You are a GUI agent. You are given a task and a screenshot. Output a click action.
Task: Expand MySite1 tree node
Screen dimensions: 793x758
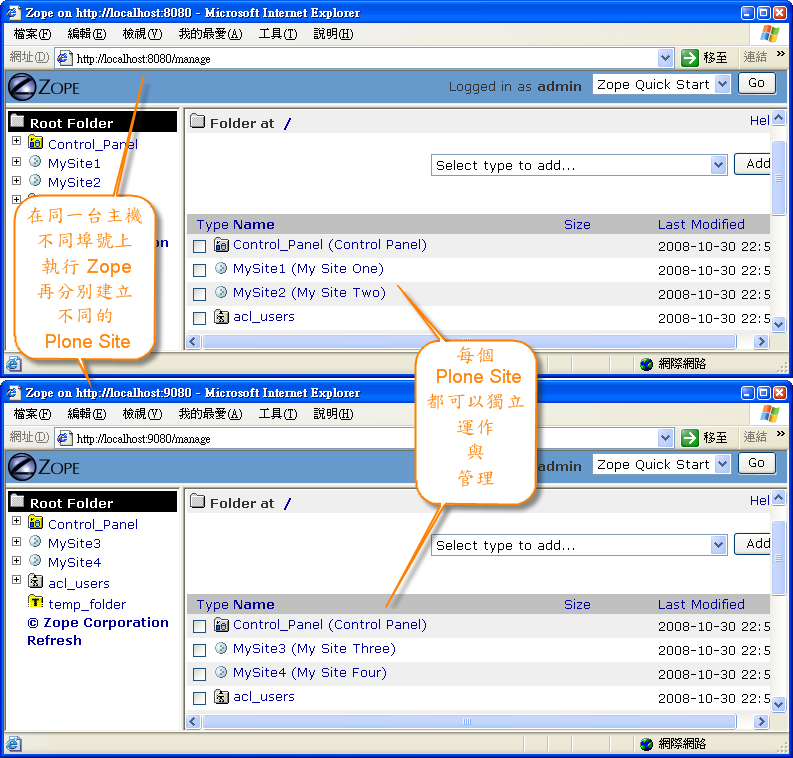pos(17,161)
